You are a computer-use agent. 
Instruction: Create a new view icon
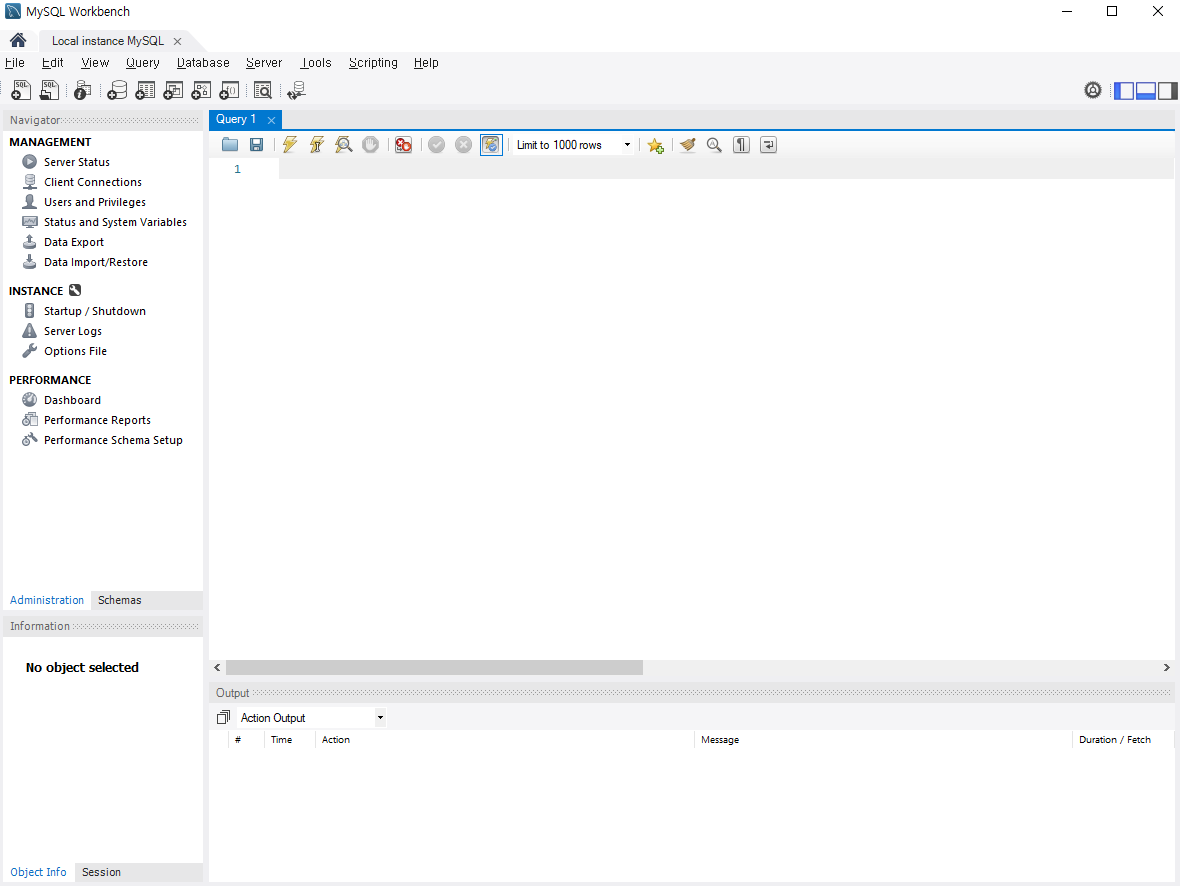[x=173, y=90]
